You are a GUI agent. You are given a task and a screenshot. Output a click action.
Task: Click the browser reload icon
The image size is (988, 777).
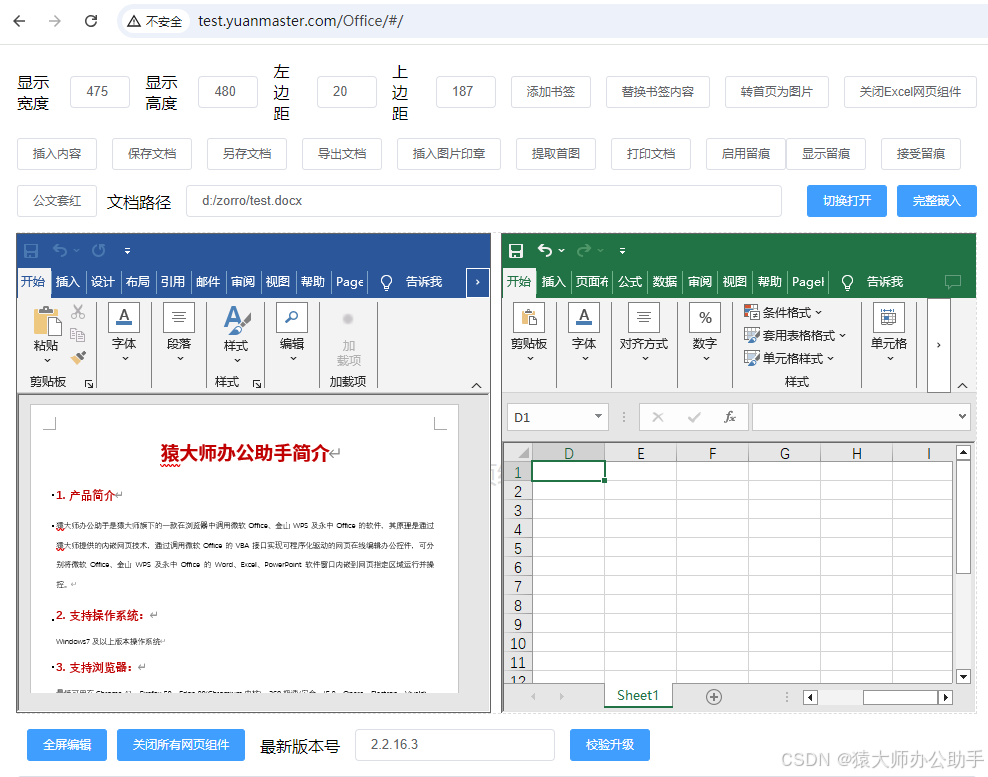[91, 21]
